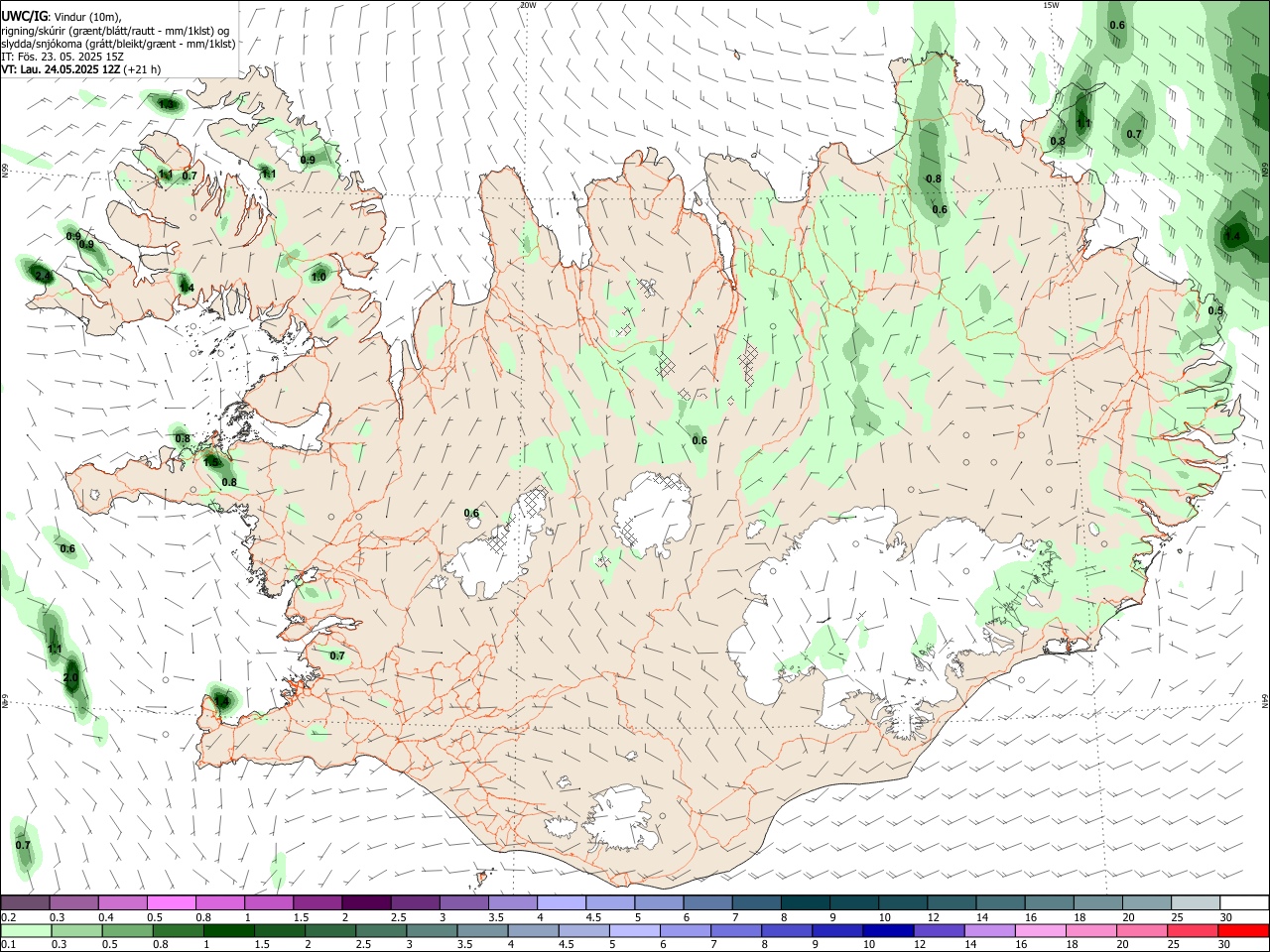The width and height of the screenshot is (1270, 952).
Task: Click darkest purple swatch between 2 and 2.5, upper row
Action: coord(366,903)
